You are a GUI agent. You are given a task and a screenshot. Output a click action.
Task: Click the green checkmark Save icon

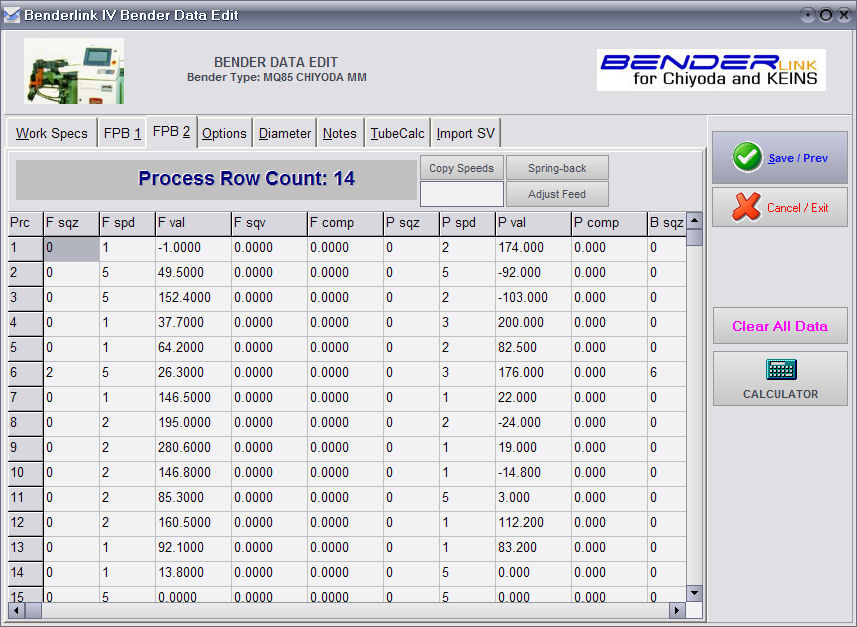coord(746,158)
